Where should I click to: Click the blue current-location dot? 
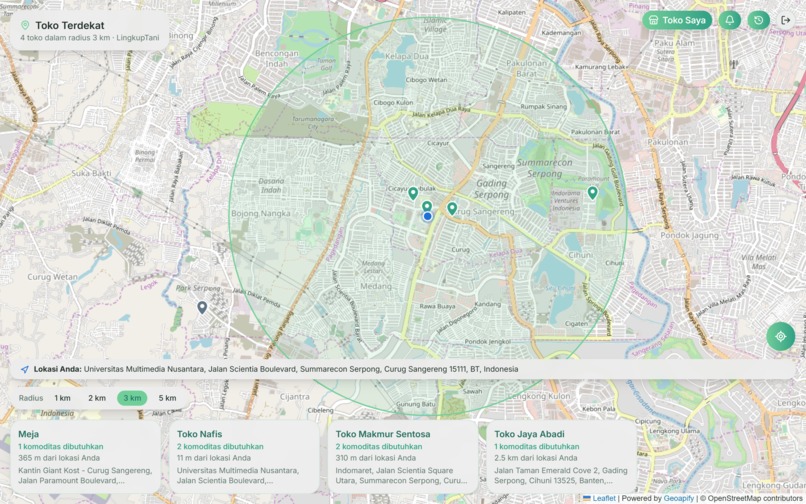click(427, 217)
